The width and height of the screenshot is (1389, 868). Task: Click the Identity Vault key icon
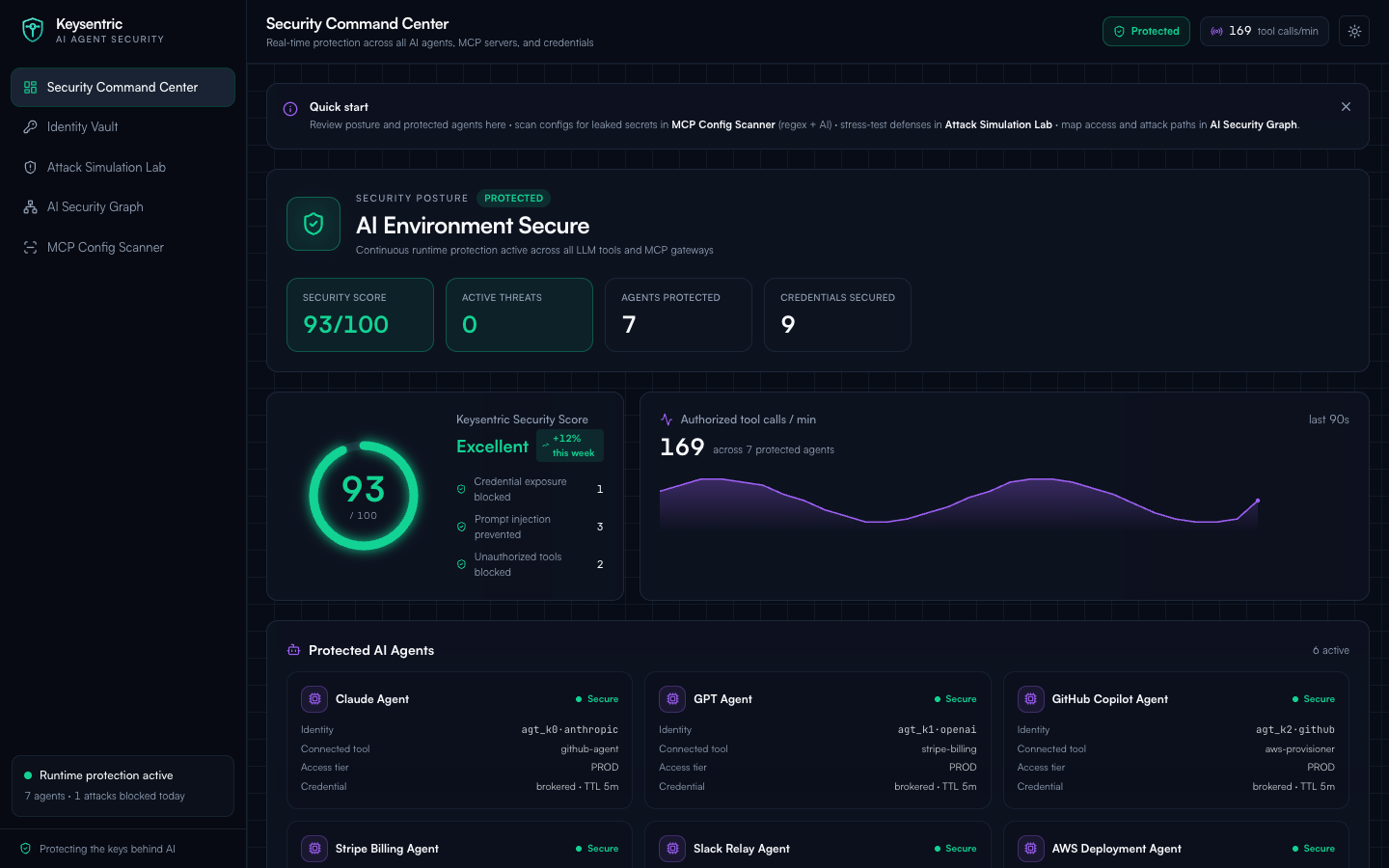30,127
